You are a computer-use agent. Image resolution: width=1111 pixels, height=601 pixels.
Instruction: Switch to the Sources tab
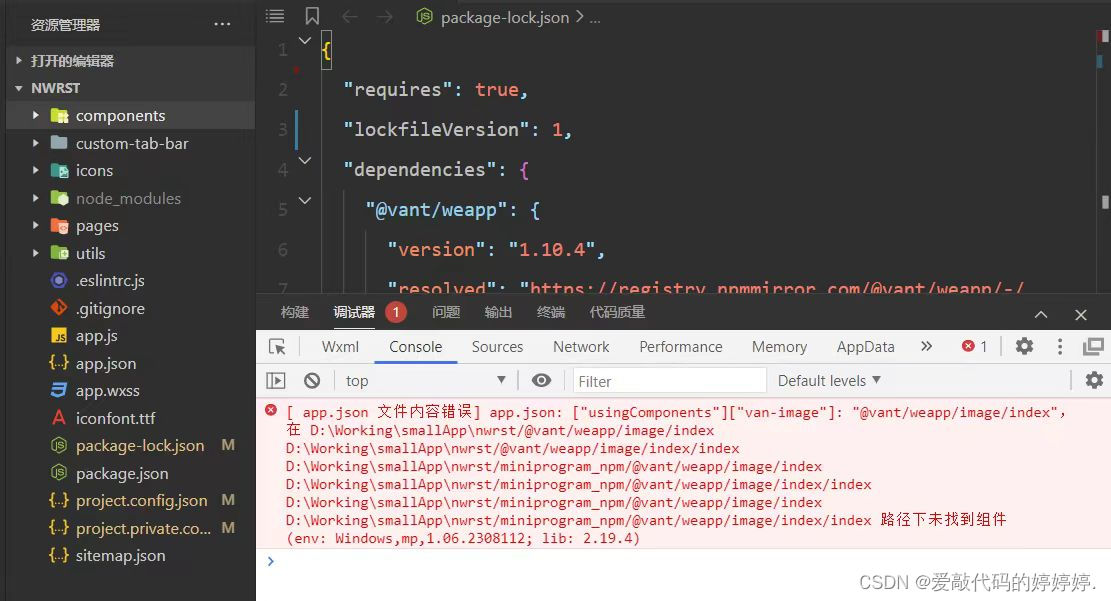(497, 347)
